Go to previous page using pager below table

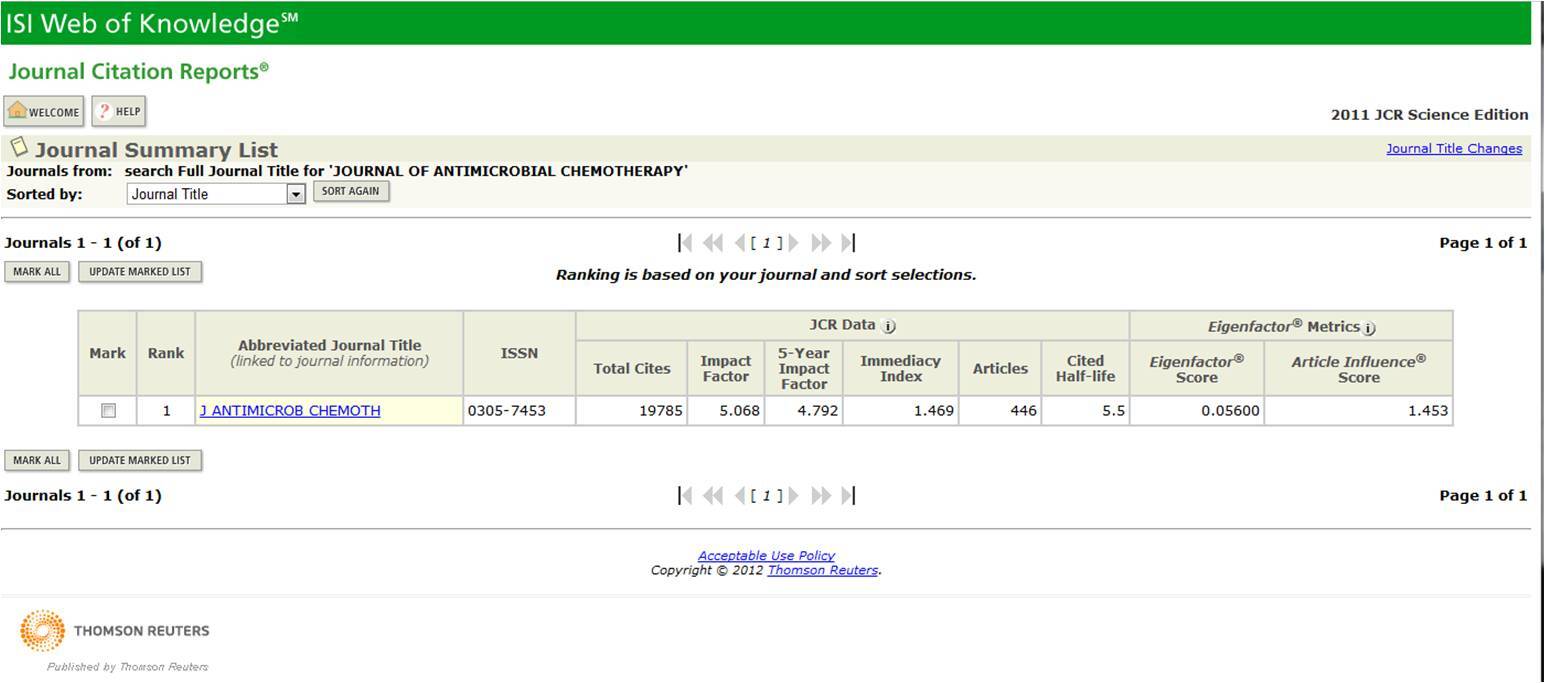tap(739, 496)
